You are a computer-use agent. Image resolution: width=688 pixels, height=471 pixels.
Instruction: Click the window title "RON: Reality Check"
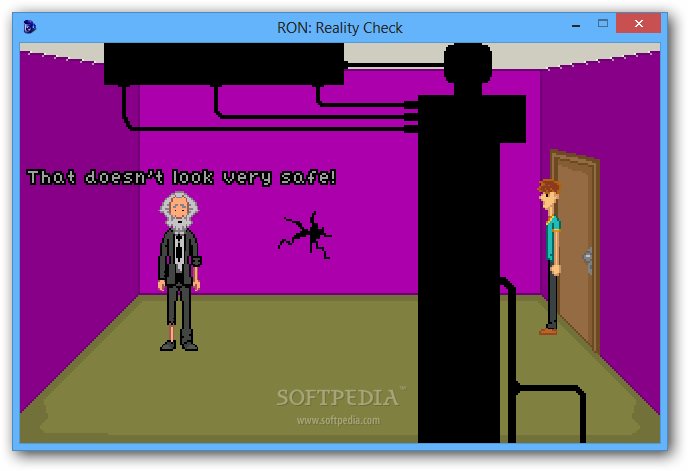340,28
